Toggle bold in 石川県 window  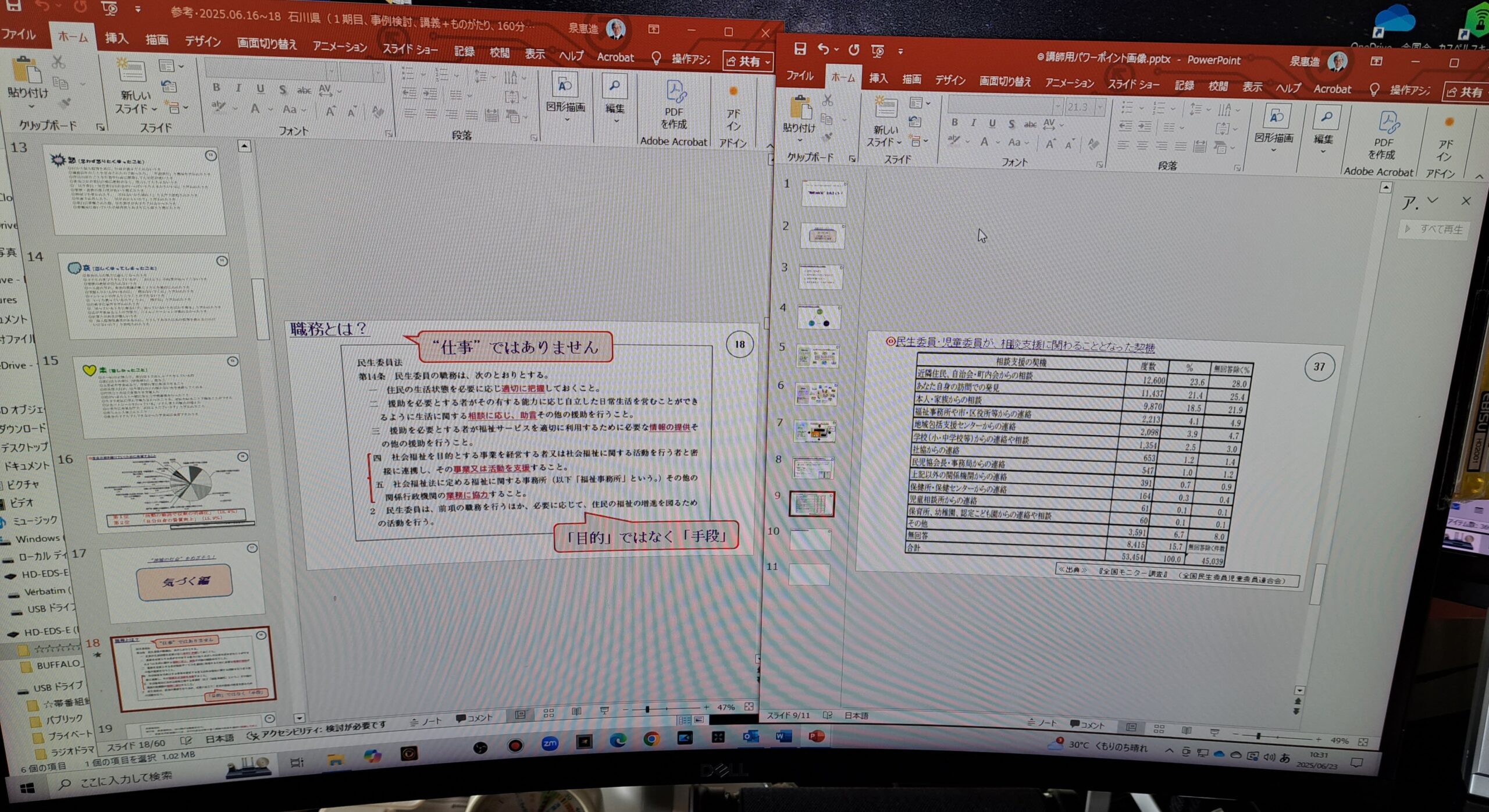216,87
